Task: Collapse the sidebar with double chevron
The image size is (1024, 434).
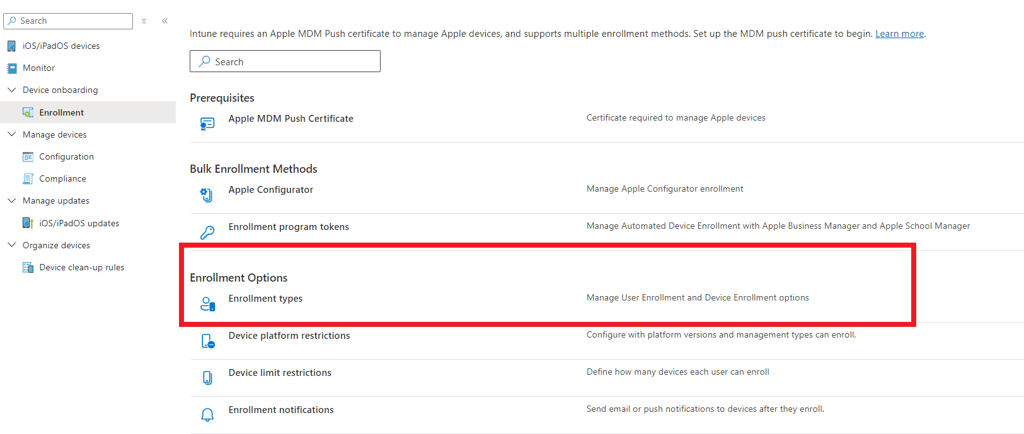Action: (164, 21)
